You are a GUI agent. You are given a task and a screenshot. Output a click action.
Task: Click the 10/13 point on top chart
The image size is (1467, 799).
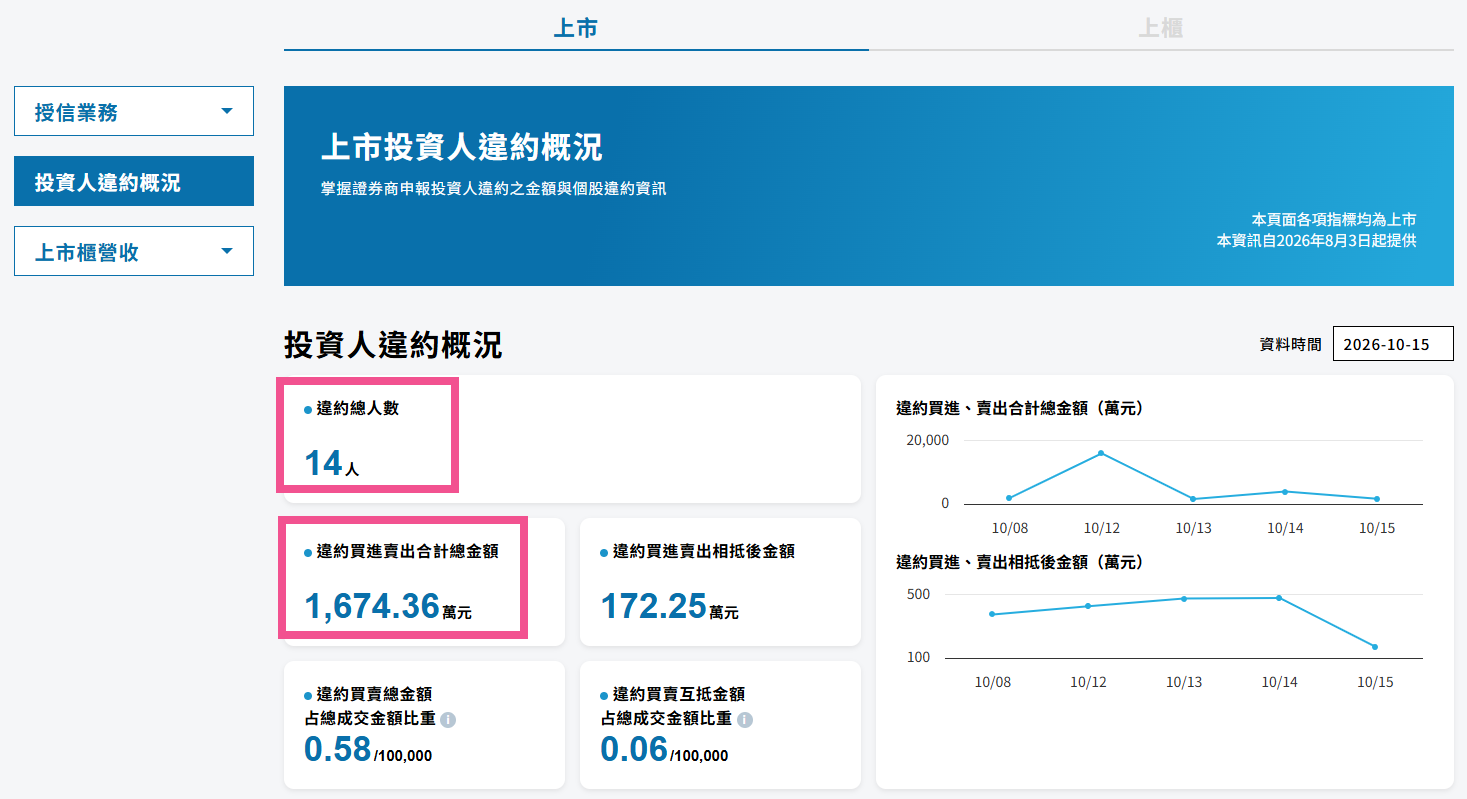click(x=1192, y=499)
